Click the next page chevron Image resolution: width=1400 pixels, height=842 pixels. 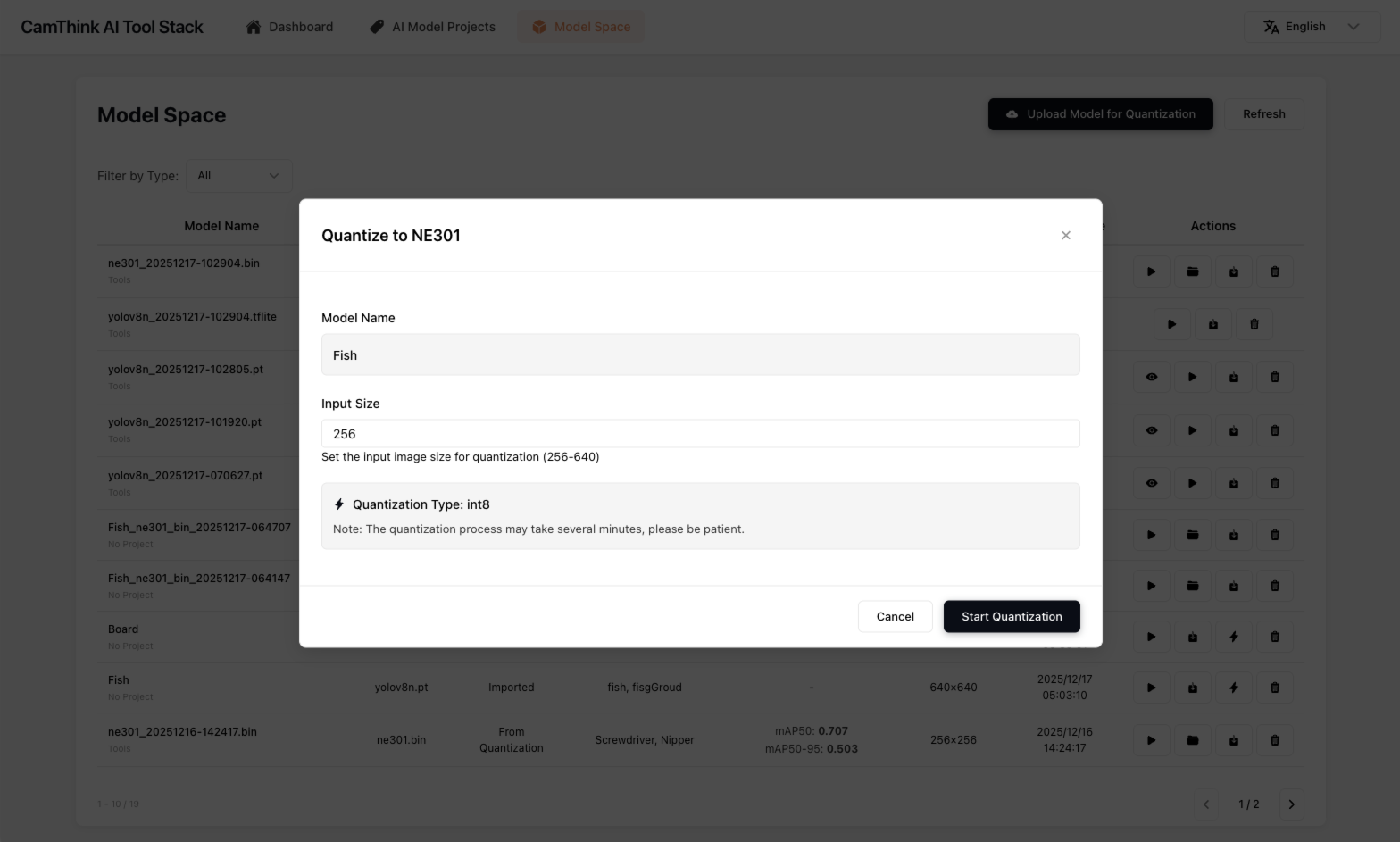[1291, 804]
